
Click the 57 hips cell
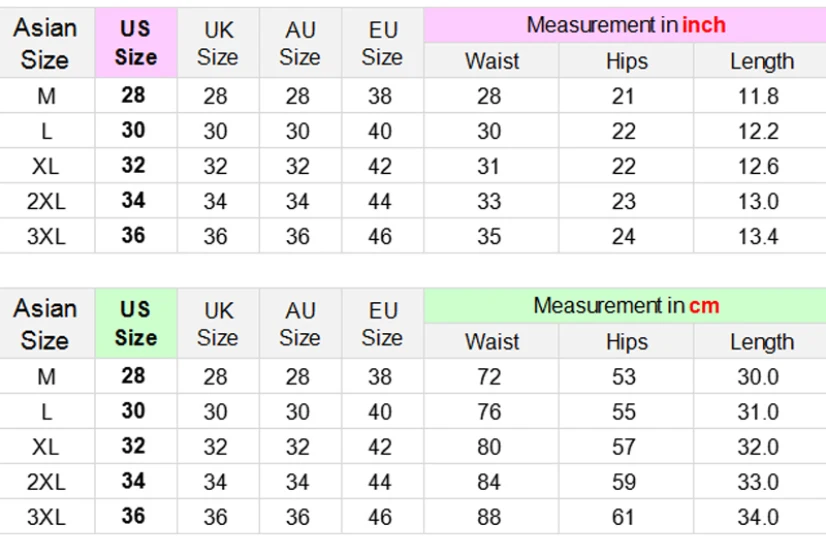point(624,447)
